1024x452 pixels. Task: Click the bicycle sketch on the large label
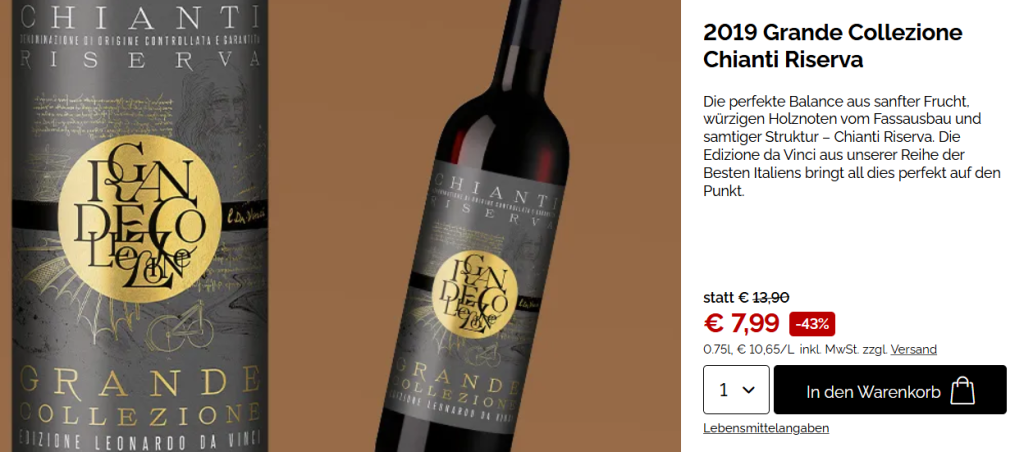pyautogui.click(x=181, y=331)
